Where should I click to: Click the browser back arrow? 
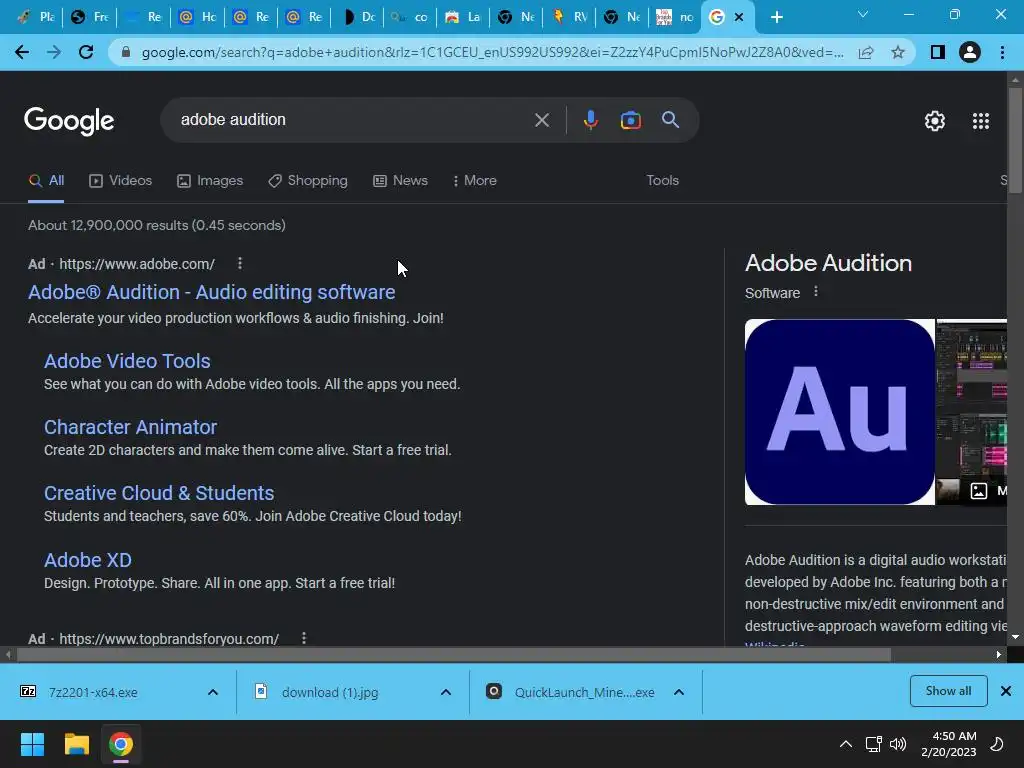[22, 52]
